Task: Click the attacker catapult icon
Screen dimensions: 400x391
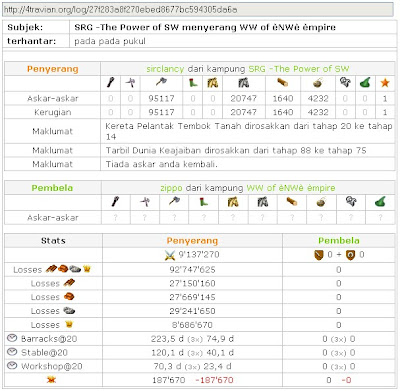Action: 318,83
